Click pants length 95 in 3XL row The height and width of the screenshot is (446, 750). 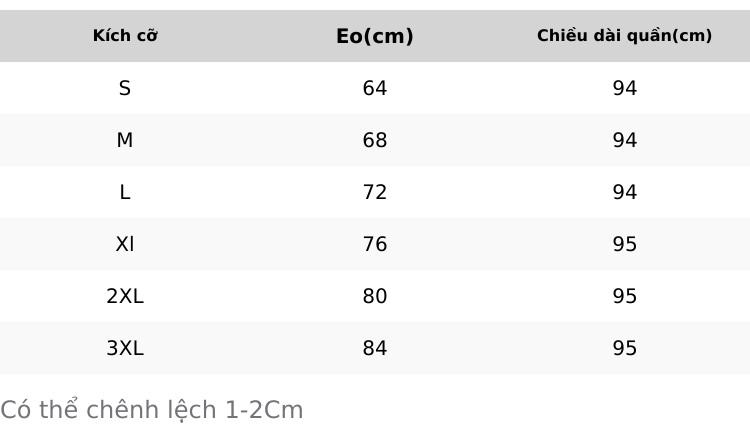[625, 348]
